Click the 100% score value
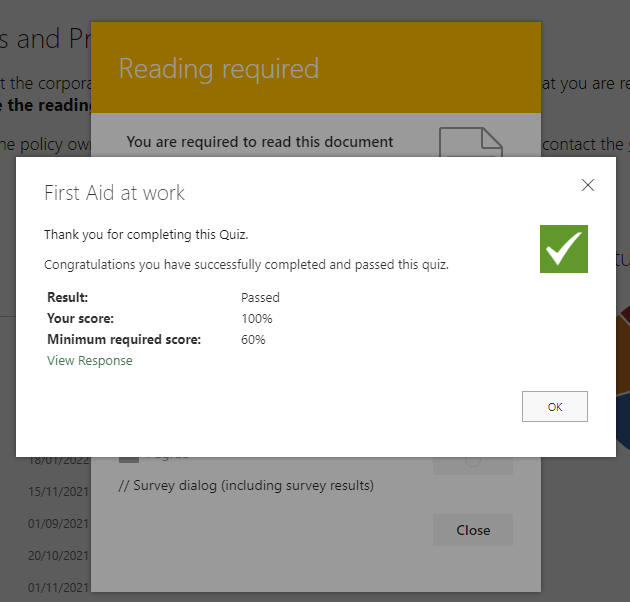This screenshot has height=602, width=630. pyautogui.click(x=257, y=319)
